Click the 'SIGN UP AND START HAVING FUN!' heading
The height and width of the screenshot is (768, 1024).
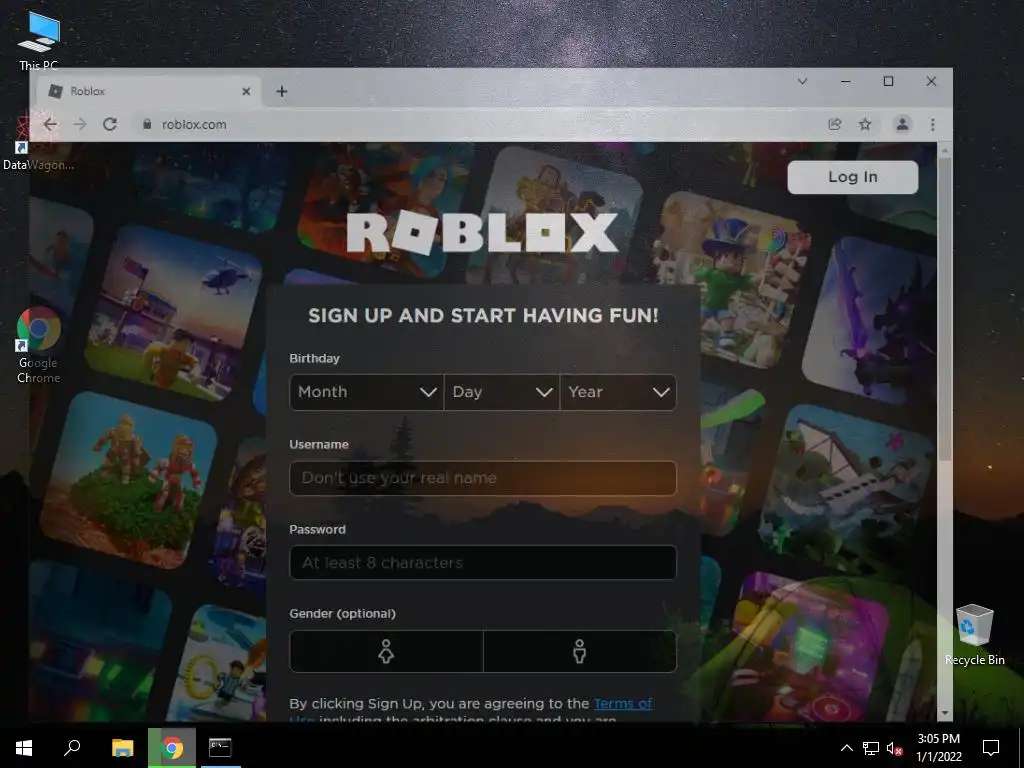click(483, 315)
